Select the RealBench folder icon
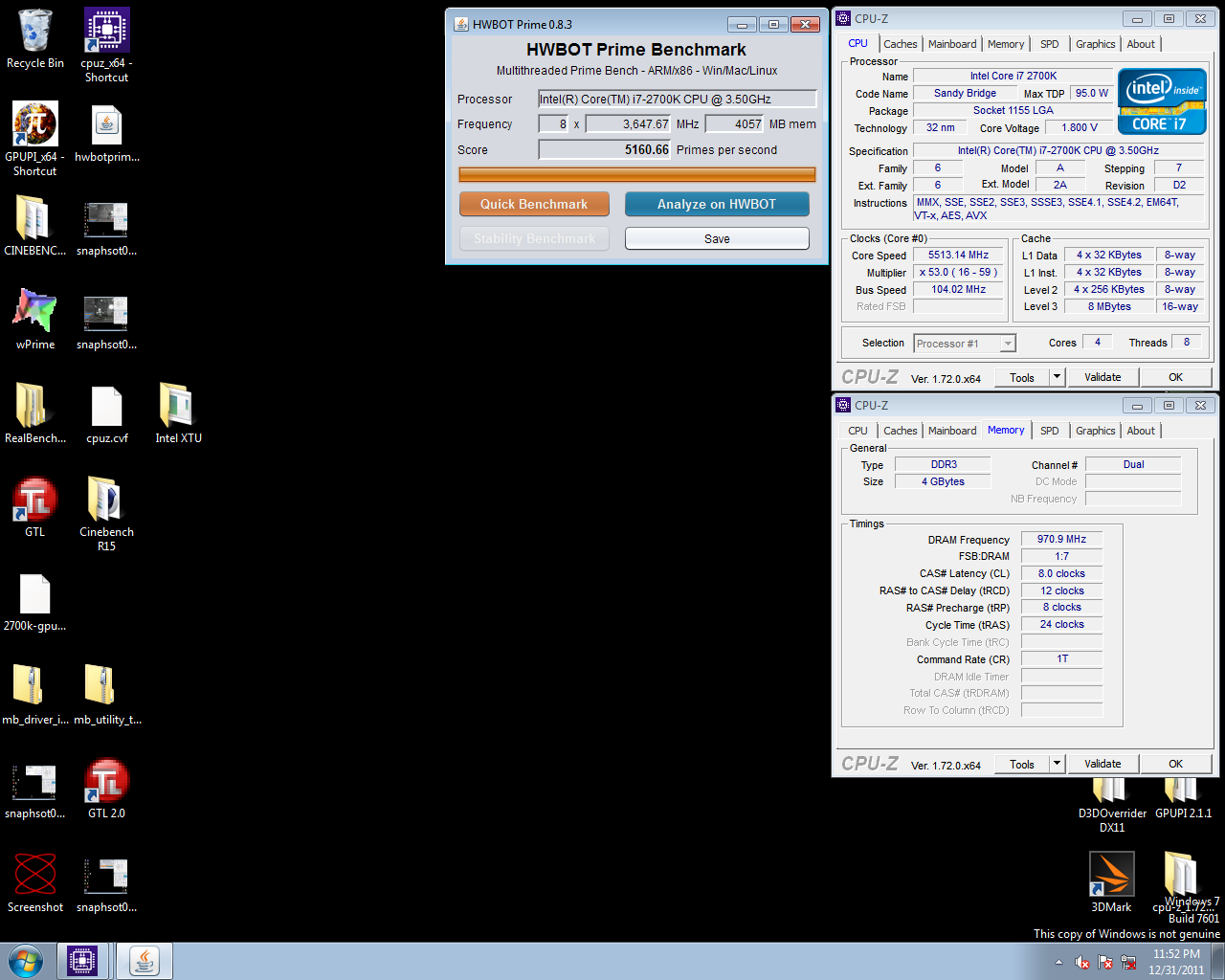The width and height of the screenshot is (1225, 980). (35, 413)
